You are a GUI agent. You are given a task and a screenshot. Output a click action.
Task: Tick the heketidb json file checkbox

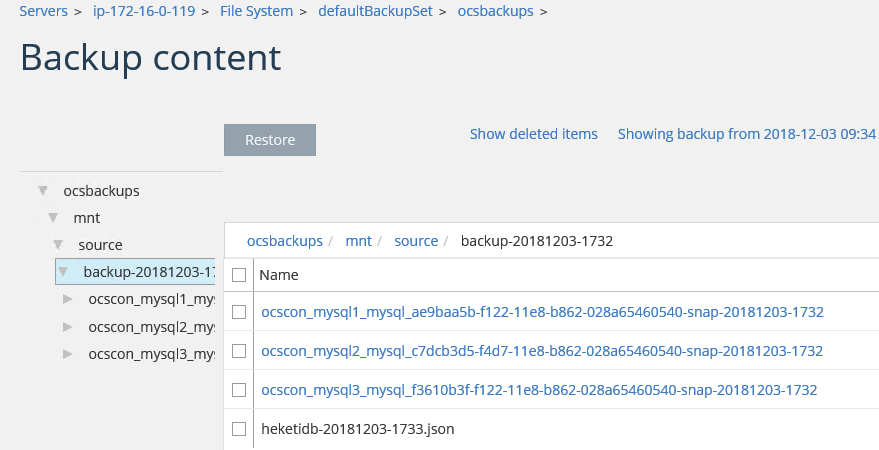point(239,429)
